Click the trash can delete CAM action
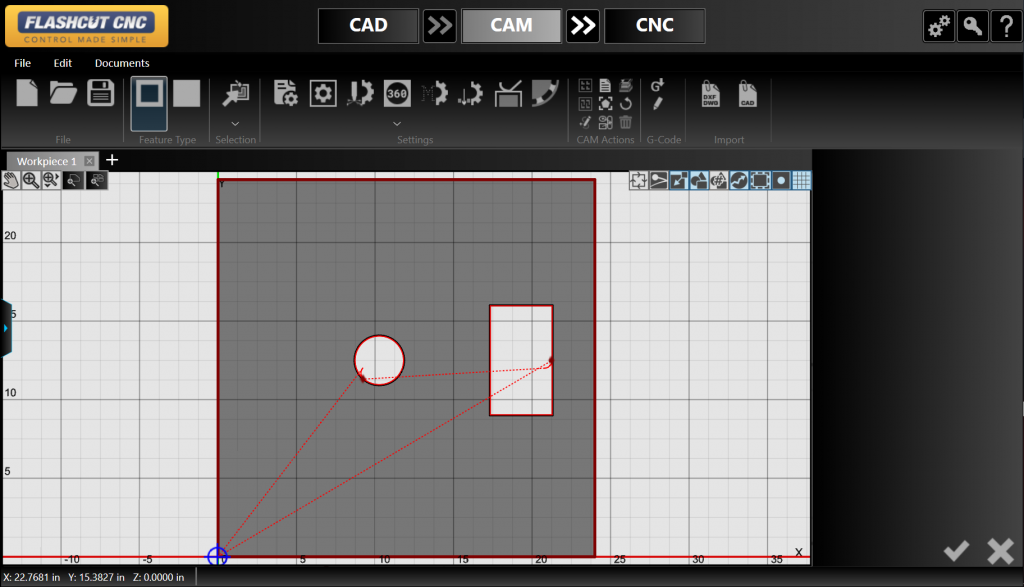Viewport: 1024px width, 587px height. [x=626, y=122]
